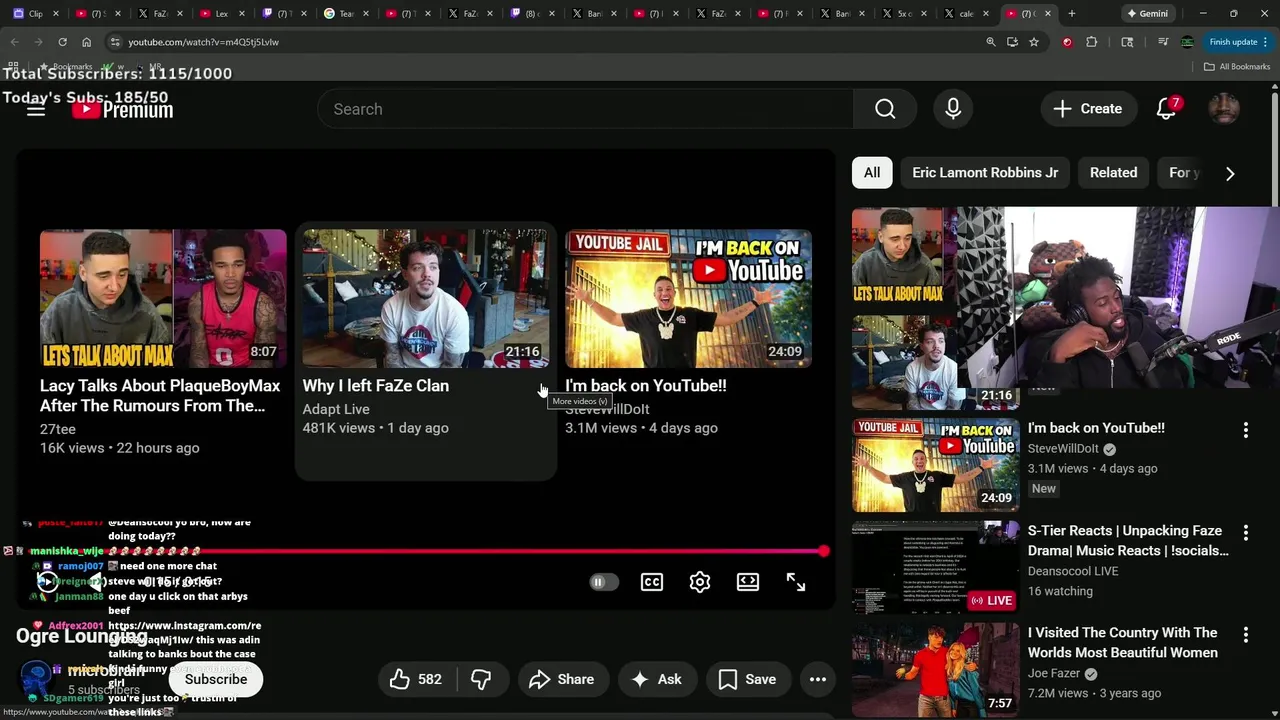
Task: Open 27tee channel link
Action: 58,429
